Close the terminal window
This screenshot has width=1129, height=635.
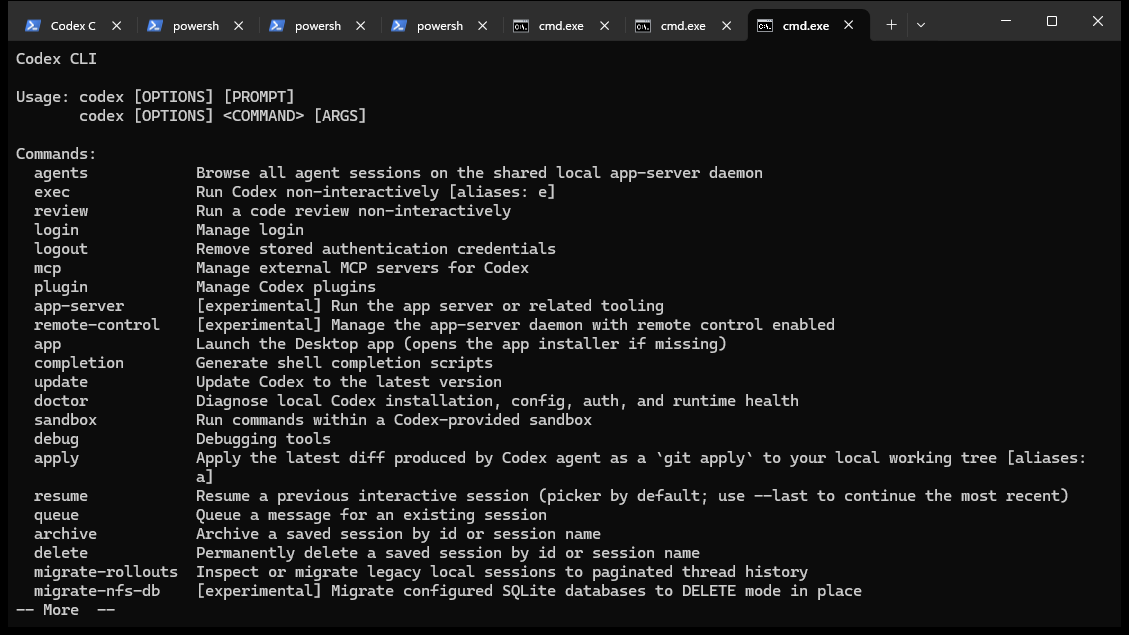[1098, 21]
